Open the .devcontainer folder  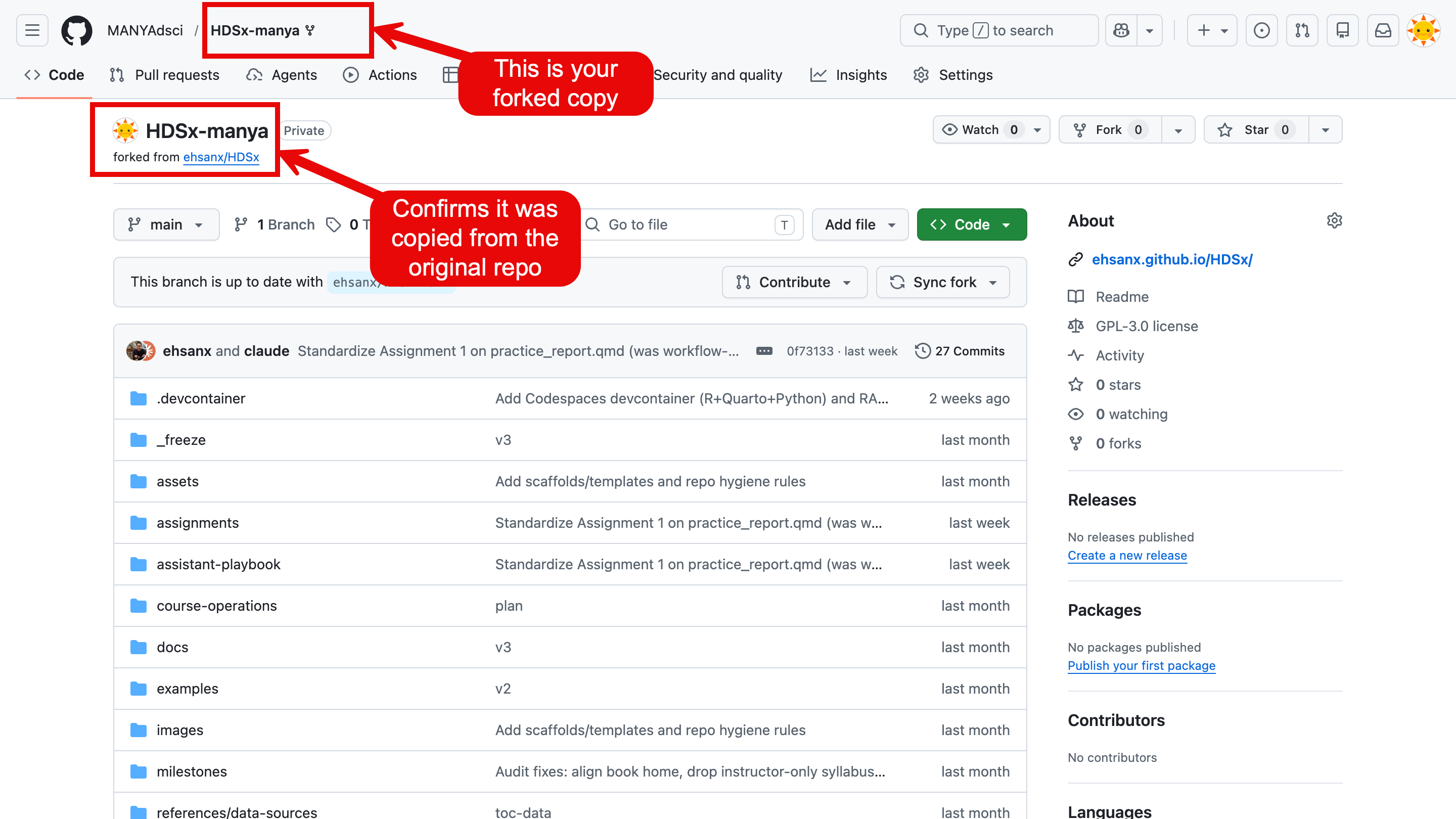pos(201,398)
